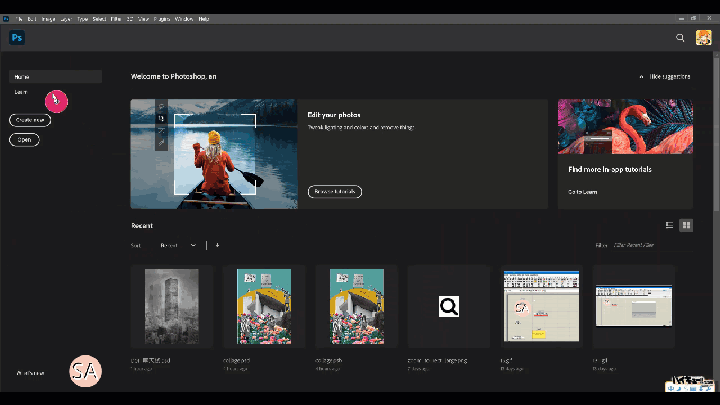Open the Filter menu
The image size is (720, 405).
pos(116,19)
